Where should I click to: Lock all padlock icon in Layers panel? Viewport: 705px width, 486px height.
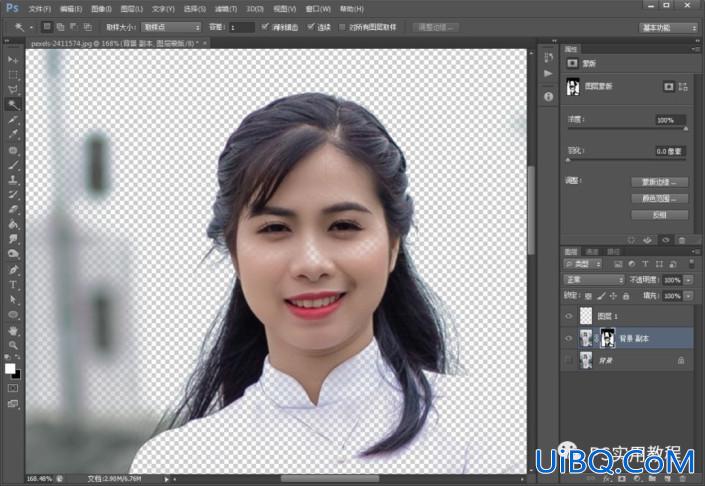pos(626,296)
